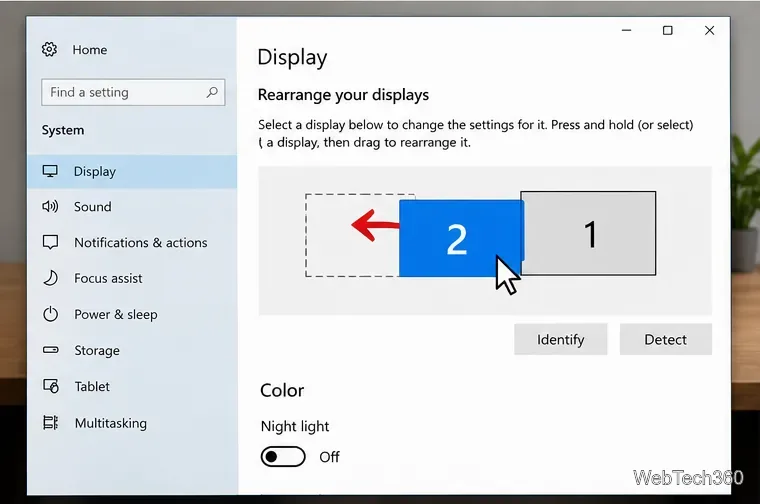This screenshot has width=760, height=504.
Task: Click the Identify button
Action: click(x=560, y=339)
